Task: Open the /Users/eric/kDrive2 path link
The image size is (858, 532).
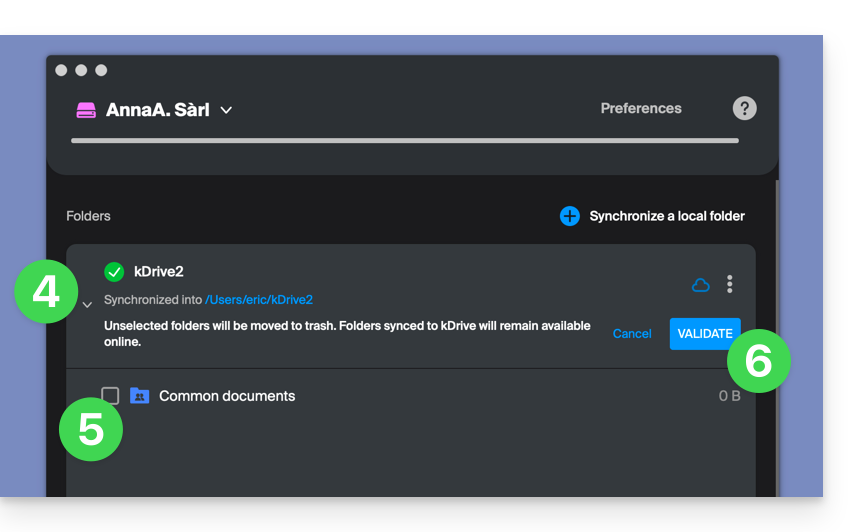Action: point(259,300)
